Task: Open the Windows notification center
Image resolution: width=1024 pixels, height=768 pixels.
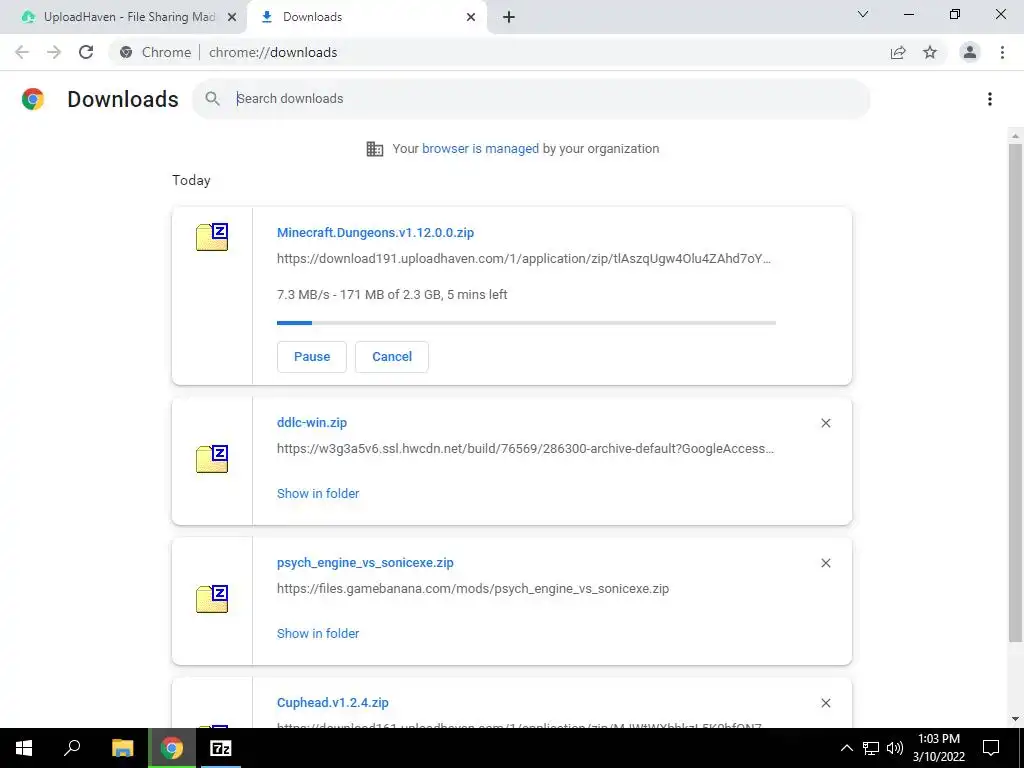Action: click(x=991, y=748)
